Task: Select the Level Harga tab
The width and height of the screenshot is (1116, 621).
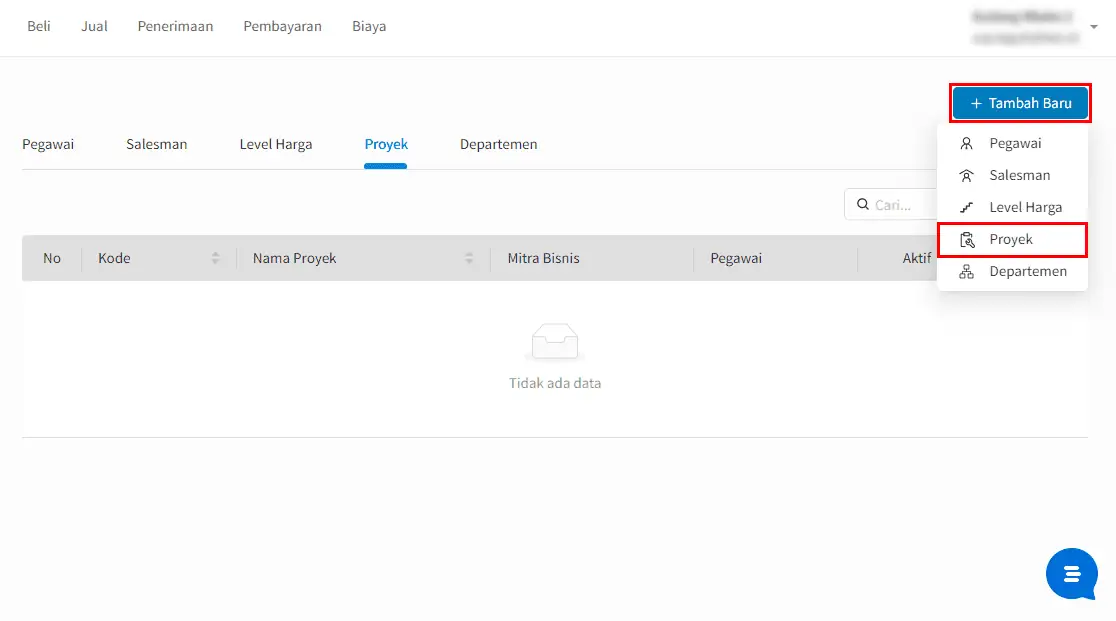Action: point(275,144)
